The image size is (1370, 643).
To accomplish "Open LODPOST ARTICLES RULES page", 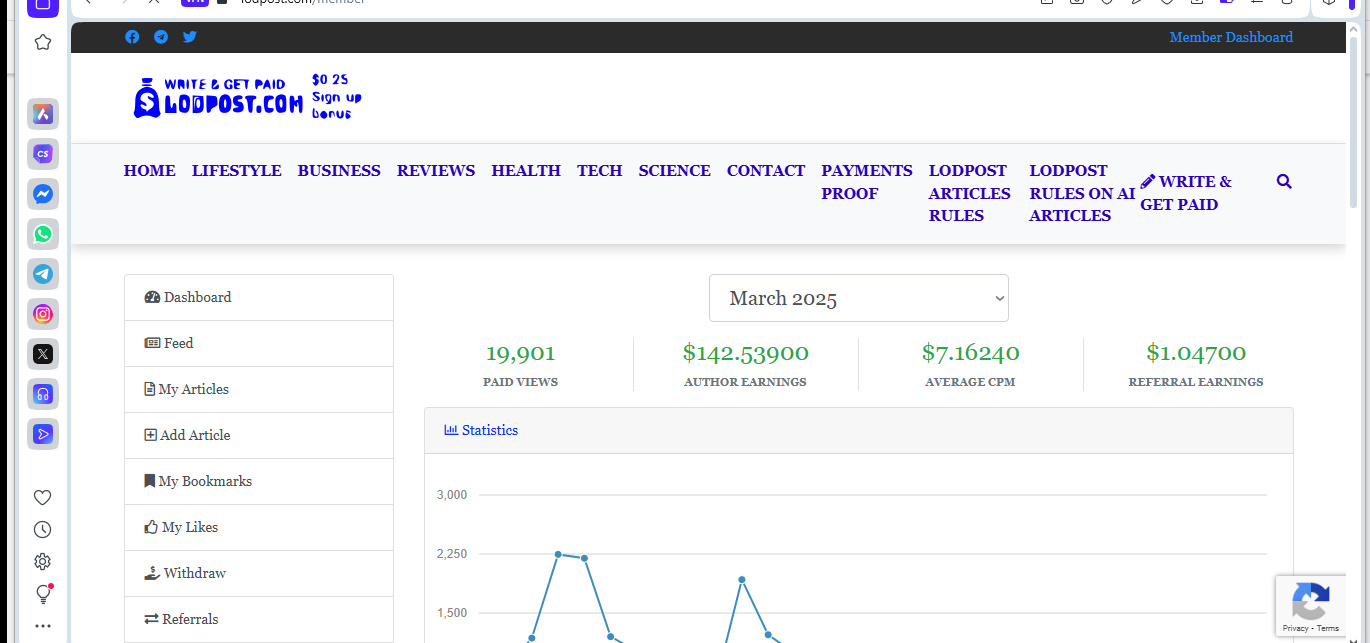I will point(970,193).
